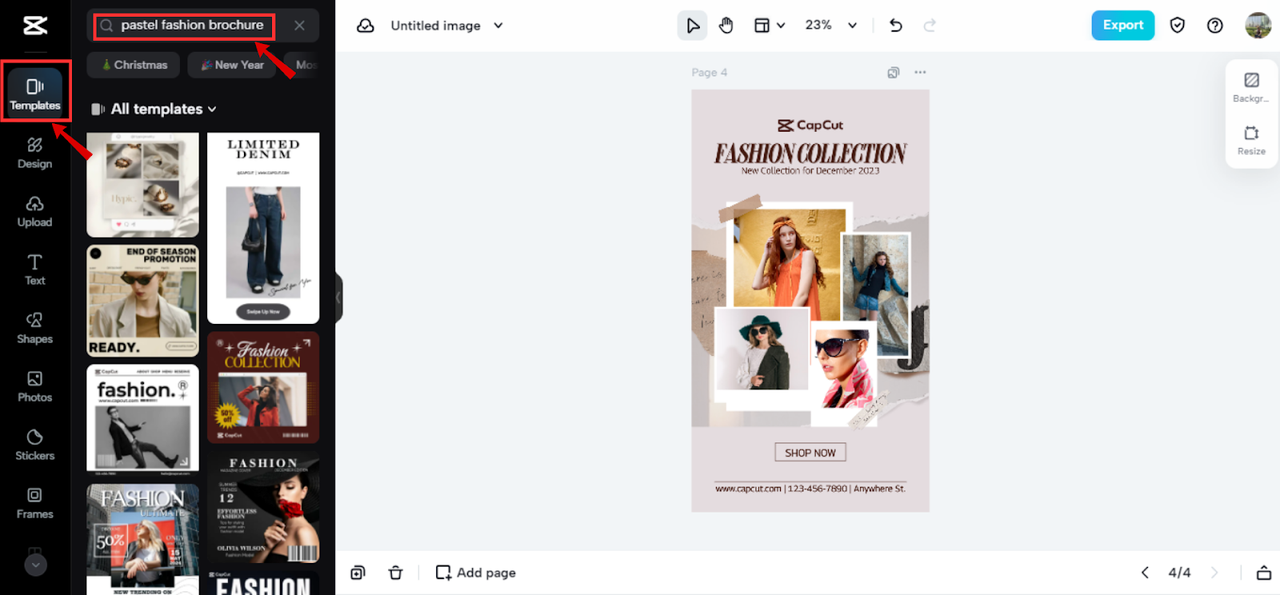Screen dimensions: 1280x595
Task: Go to the next page
Action: coord(1215,572)
